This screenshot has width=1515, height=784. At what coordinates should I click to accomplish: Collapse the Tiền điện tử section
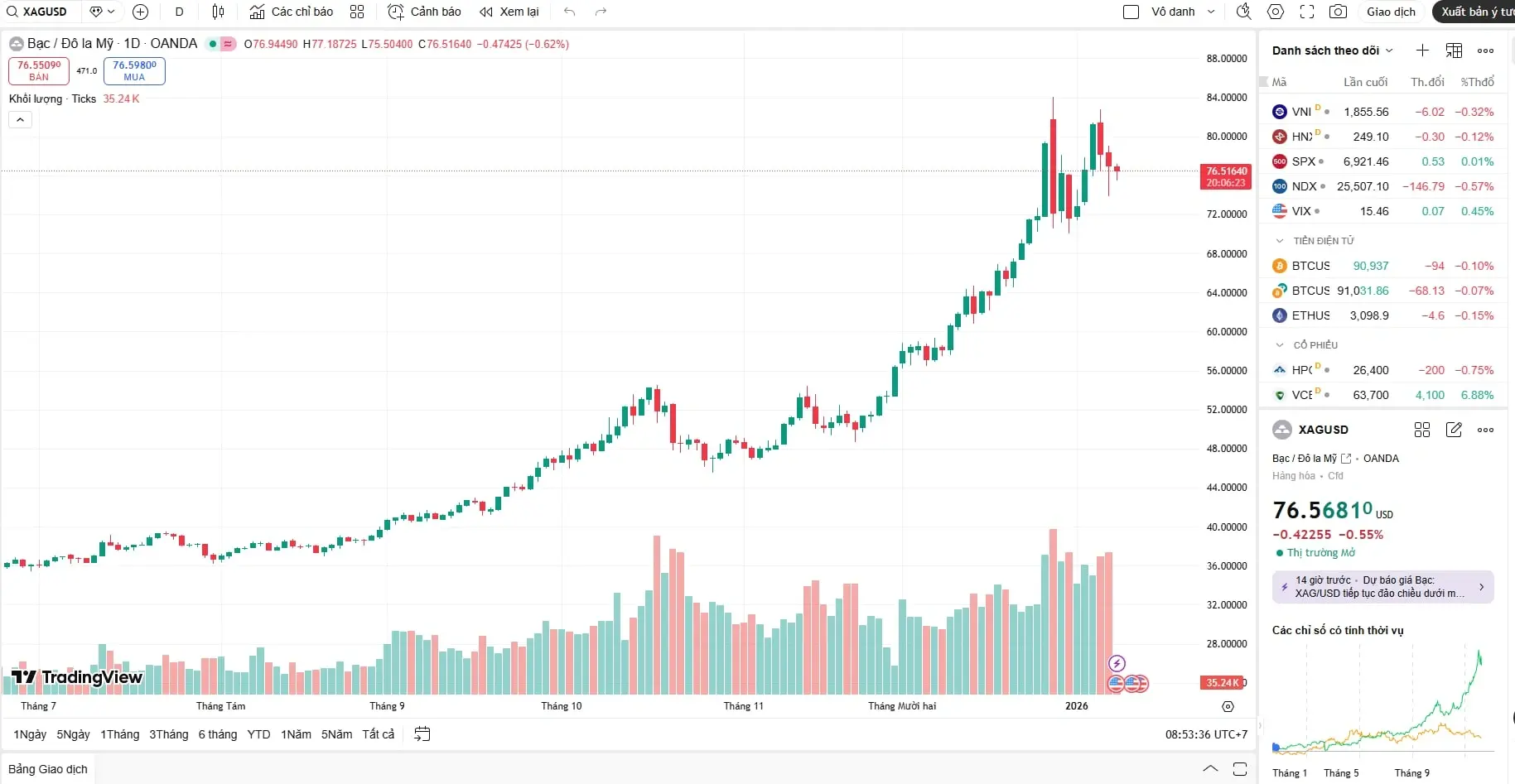coord(1280,241)
